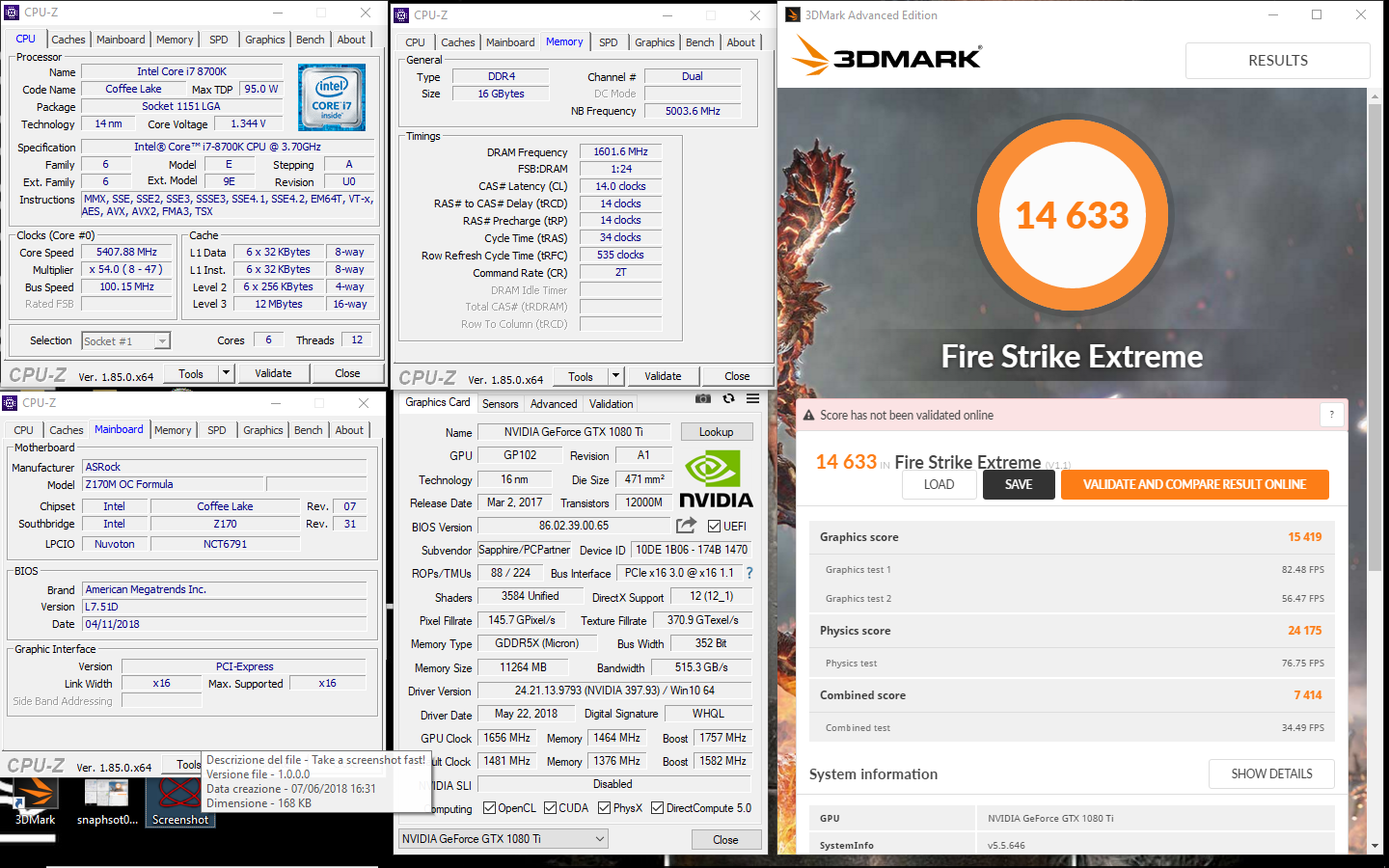Click the warning triangle beside validation notice
The width and height of the screenshot is (1389, 868).
[x=809, y=416]
